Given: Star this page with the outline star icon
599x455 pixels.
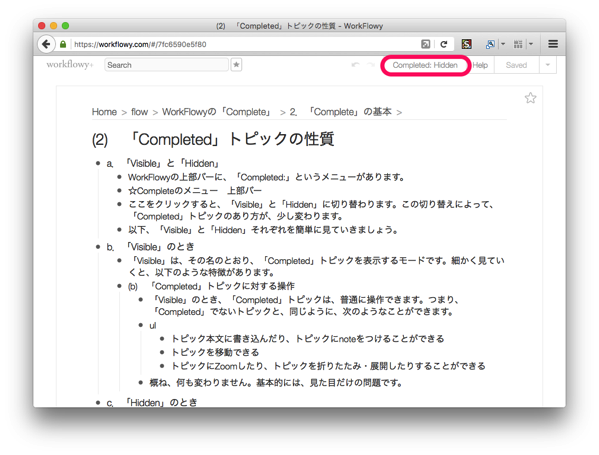Looking at the screenshot, I should pos(530,98).
